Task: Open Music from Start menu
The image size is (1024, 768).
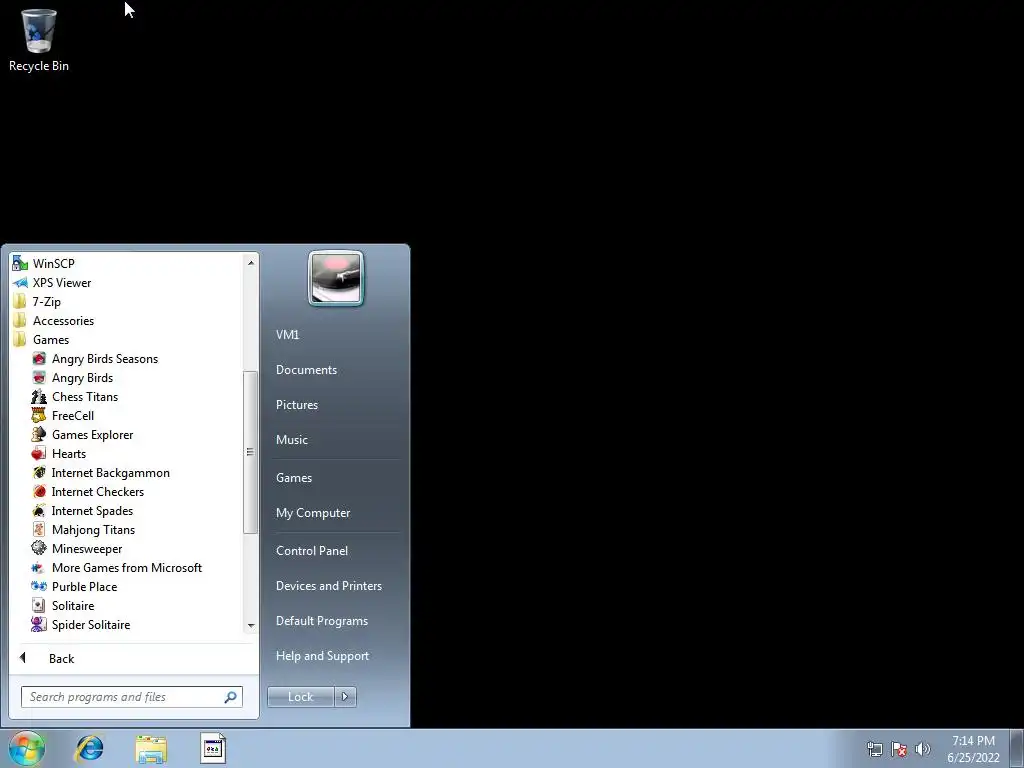Action: point(292,440)
